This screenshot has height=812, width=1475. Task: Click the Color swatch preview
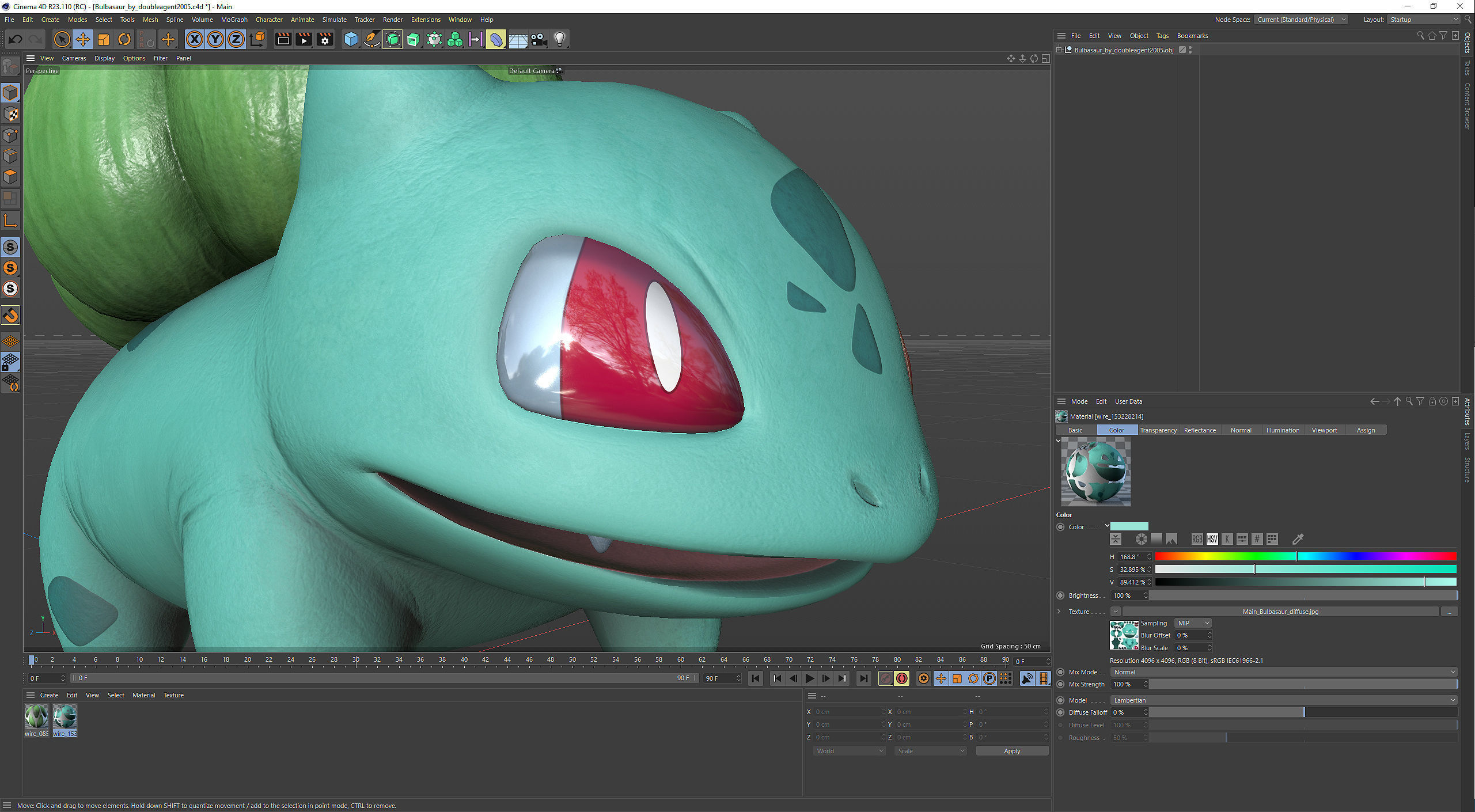pos(1129,526)
